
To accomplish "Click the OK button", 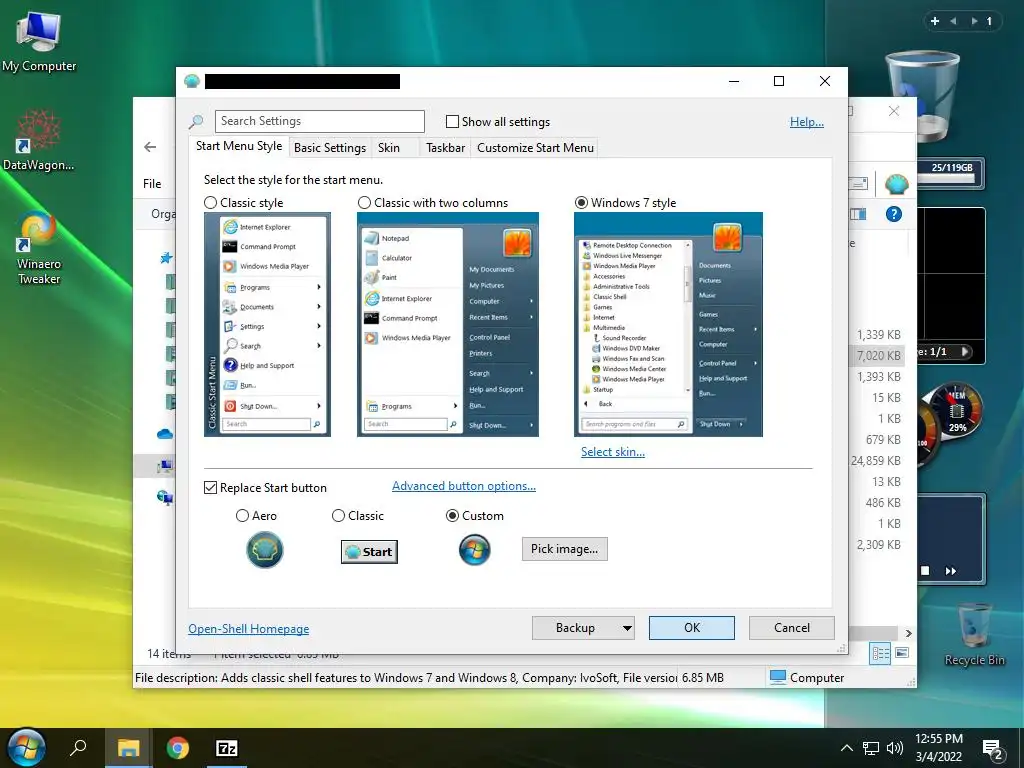I will click(x=692, y=628).
